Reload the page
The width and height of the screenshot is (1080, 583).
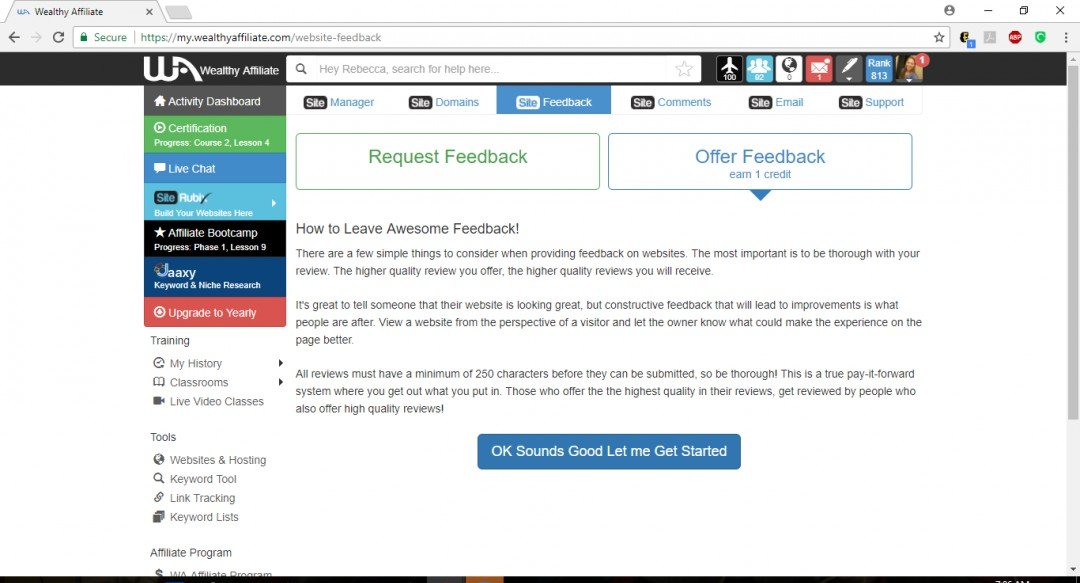point(59,37)
